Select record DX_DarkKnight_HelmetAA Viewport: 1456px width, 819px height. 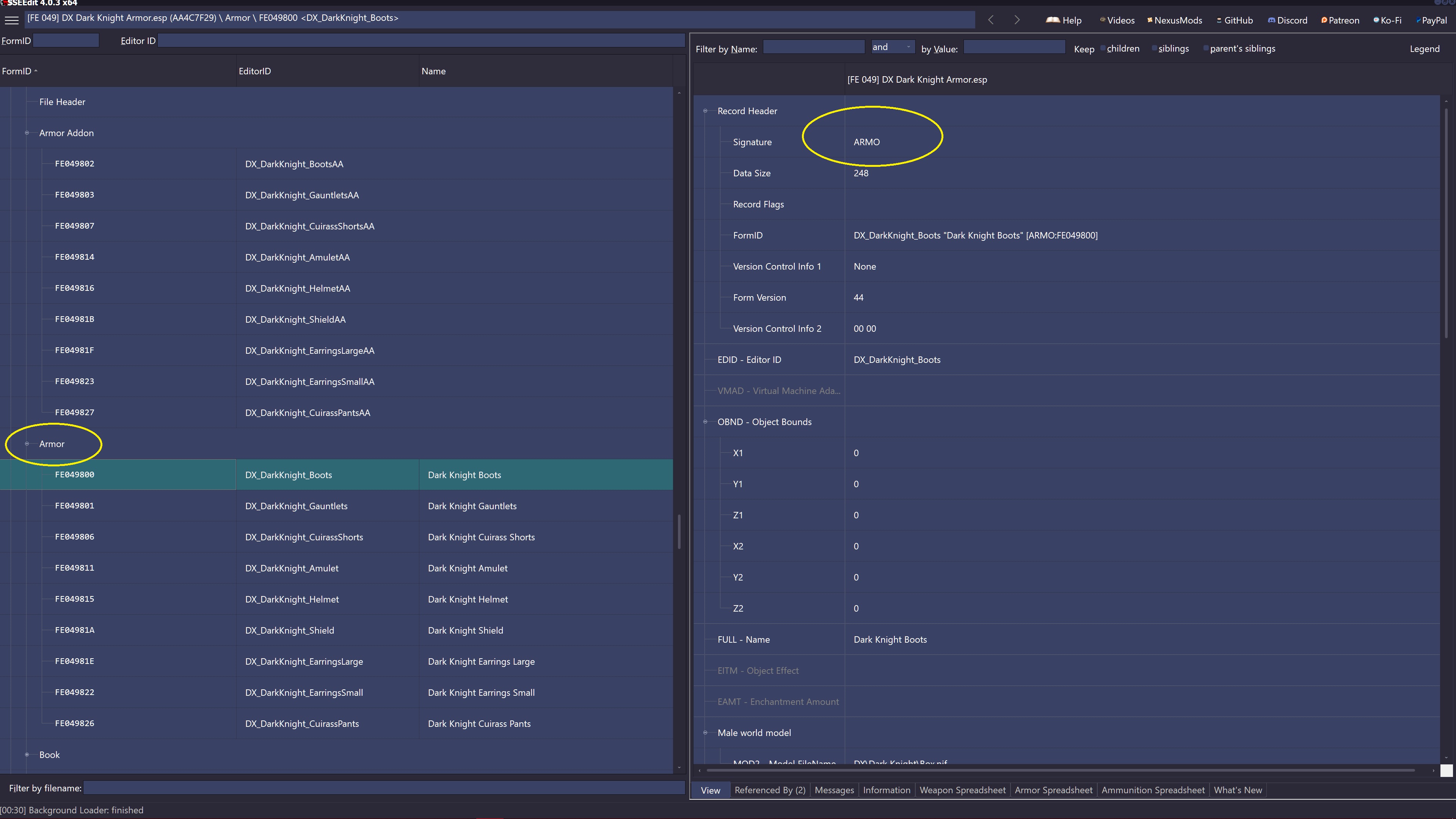coord(336,288)
